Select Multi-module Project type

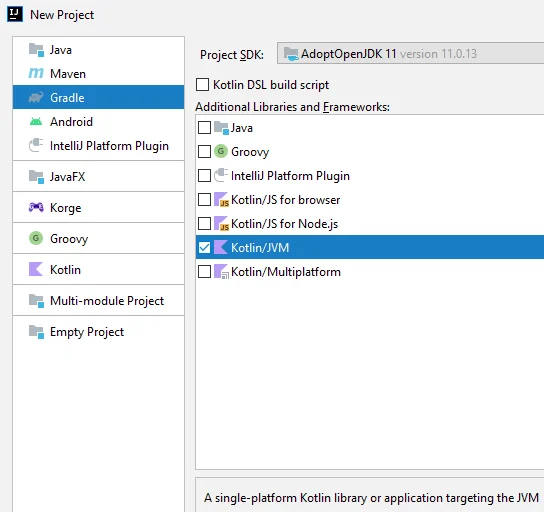(x=99, y=301)
